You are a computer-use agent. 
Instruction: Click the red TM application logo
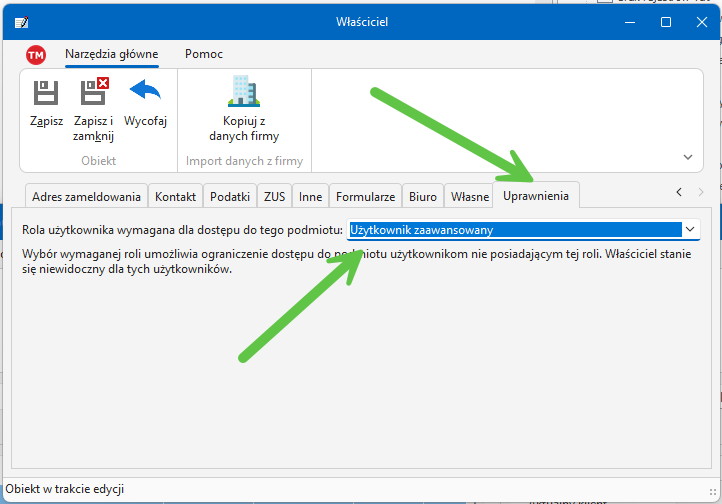tap(36, 55)
